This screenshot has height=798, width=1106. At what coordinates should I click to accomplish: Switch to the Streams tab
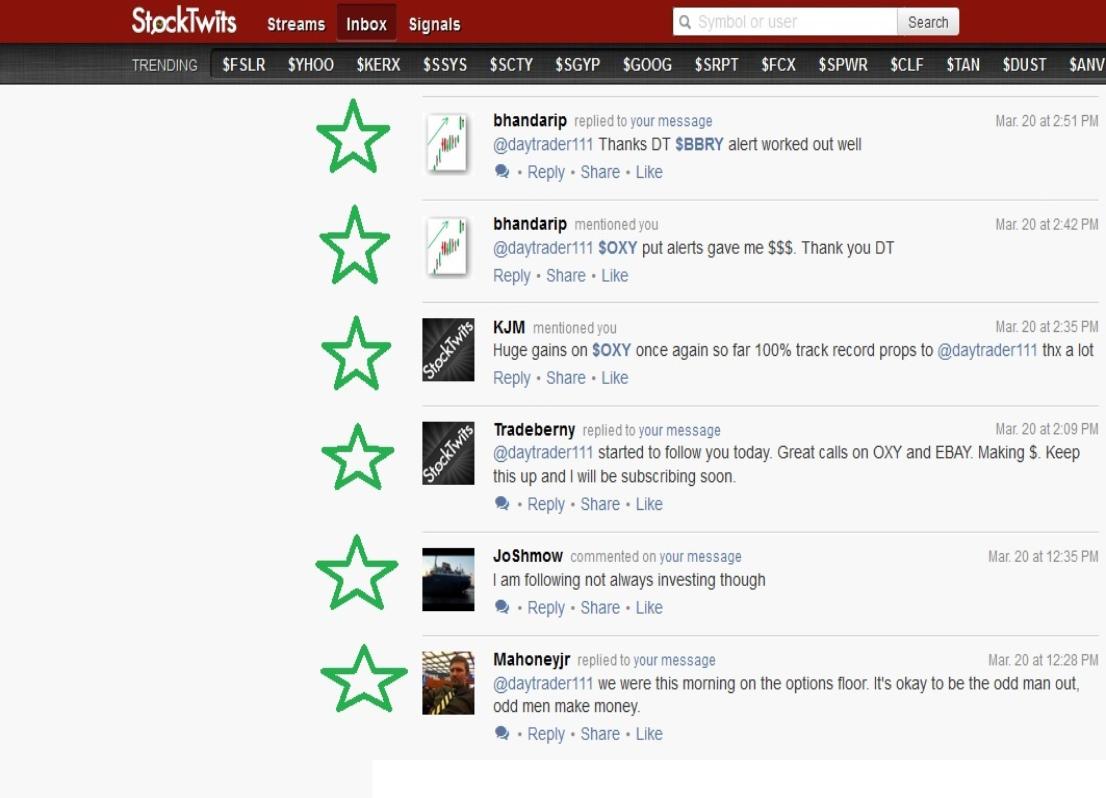(x=296, y=24)
